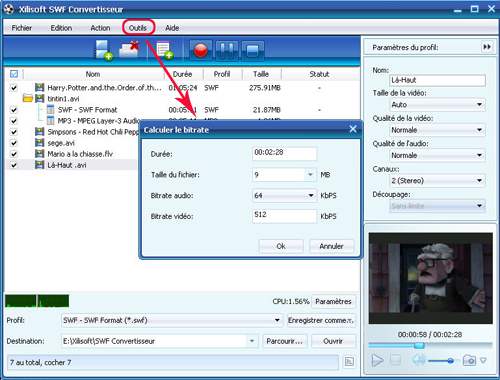Click the CPU usage graph

(37, 301)
